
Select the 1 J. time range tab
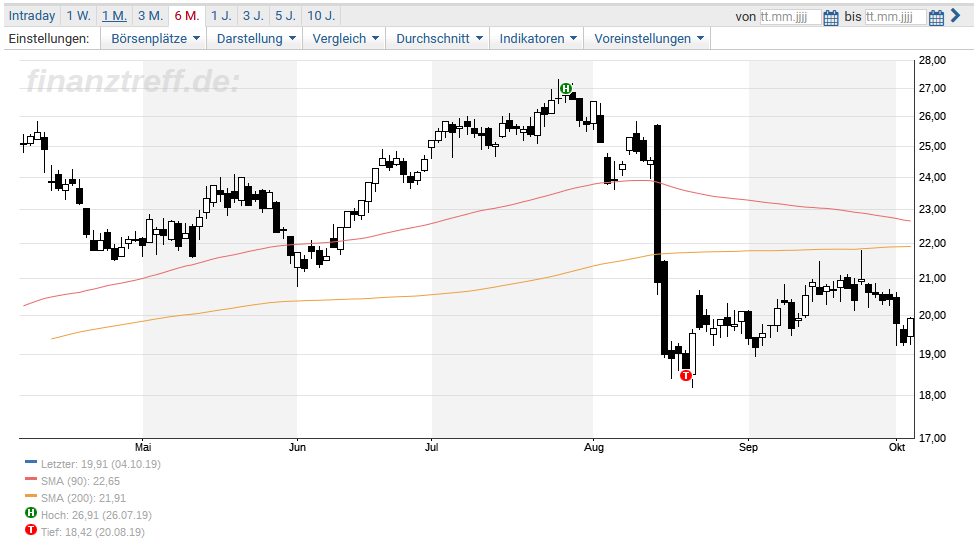click(x=221, y=16)
